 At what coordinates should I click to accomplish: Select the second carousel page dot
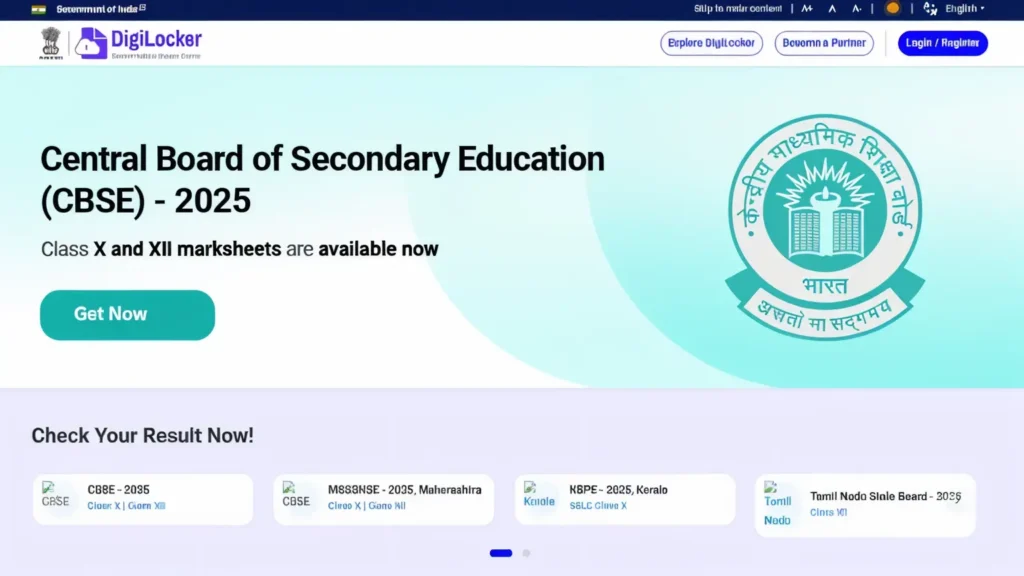pos(526,553)
